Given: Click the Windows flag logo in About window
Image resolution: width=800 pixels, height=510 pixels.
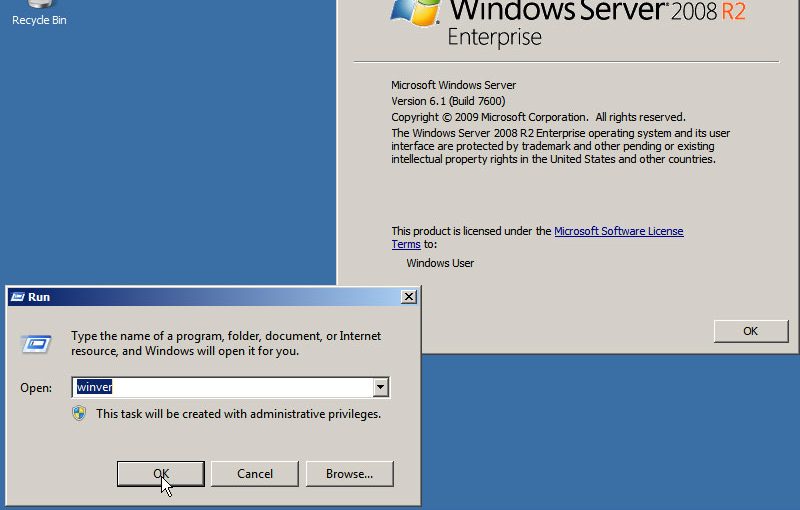Looking at the screenshot, I should coord(415,12).
